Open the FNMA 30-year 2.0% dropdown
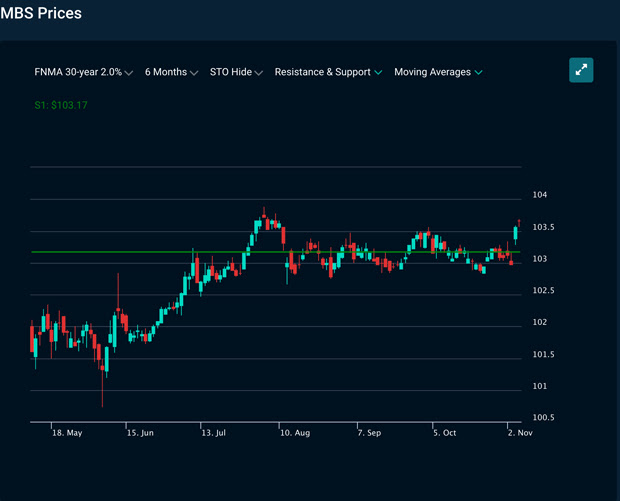This screenshot has height=501, width=620. tap(83, 72)
